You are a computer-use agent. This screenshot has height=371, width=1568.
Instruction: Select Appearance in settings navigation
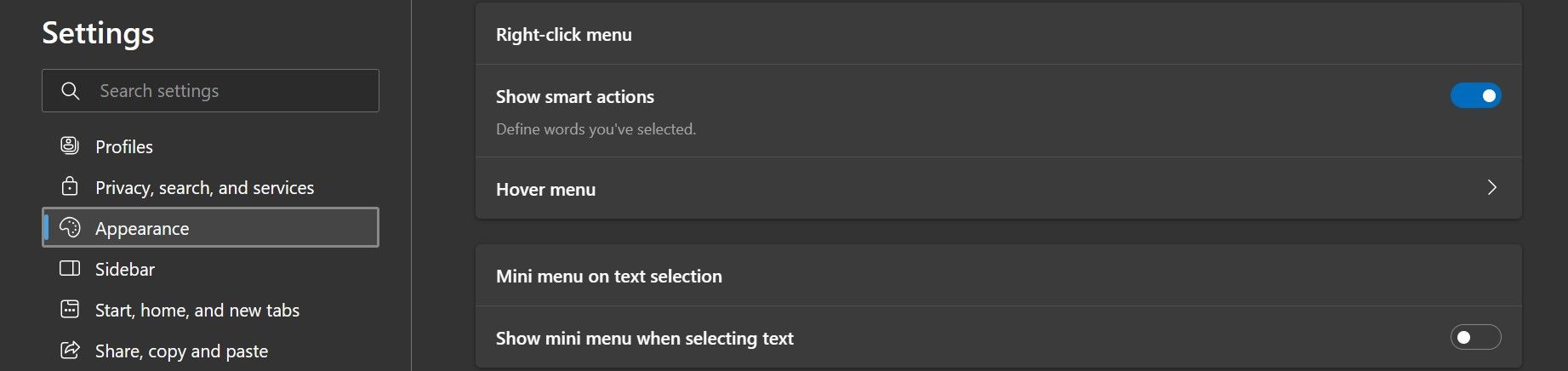(x=142, y=229)
